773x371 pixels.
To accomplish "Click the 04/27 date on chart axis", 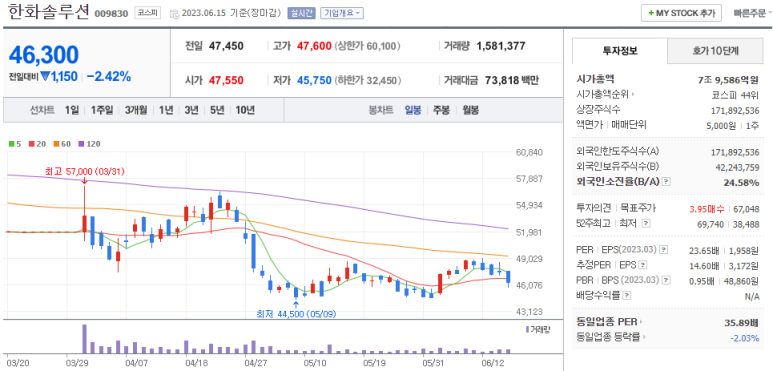I will 255,363.
